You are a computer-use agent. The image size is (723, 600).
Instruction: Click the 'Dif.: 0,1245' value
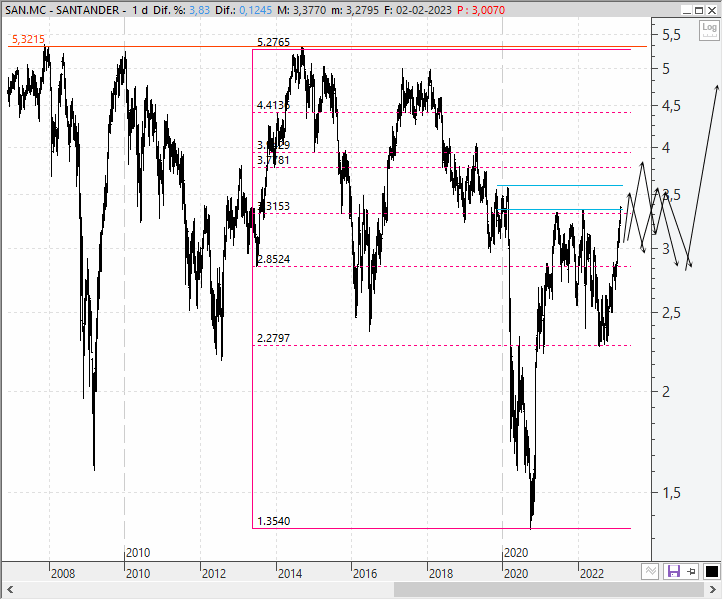(243, 10)
